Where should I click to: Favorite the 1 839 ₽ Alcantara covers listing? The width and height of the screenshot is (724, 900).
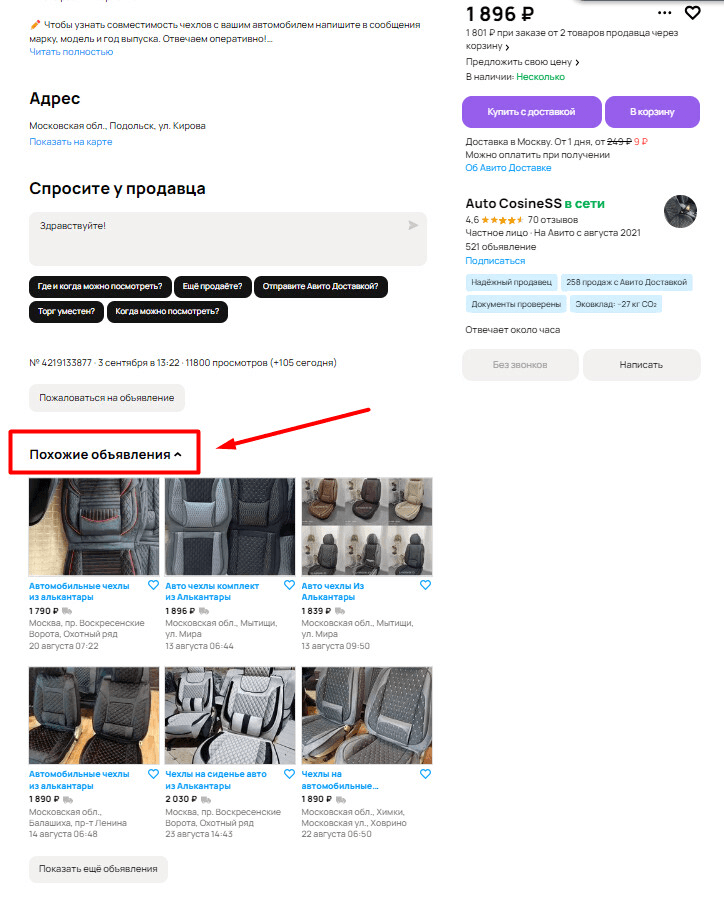tap(425, 585)
